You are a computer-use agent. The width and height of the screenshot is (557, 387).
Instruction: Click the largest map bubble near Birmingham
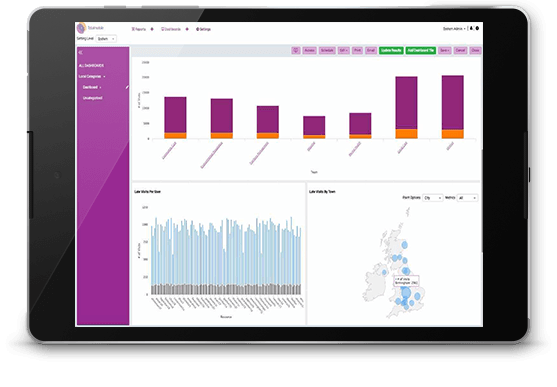click(406, 293)
